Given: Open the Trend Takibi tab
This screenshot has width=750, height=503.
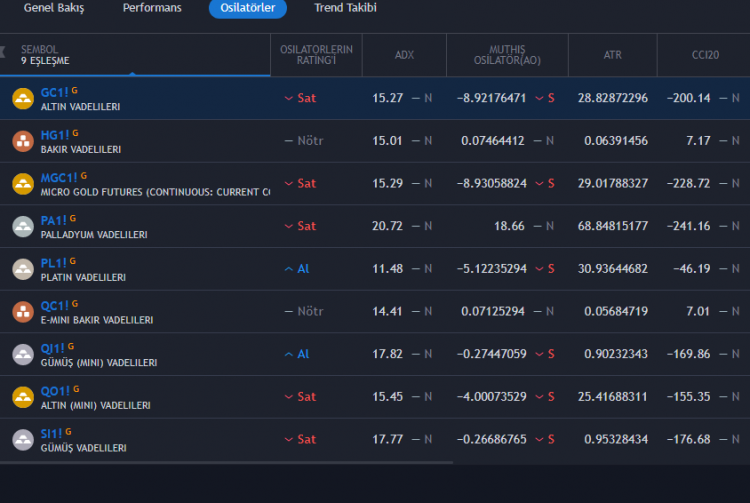Looking at the screenshot, I should 345,8.
